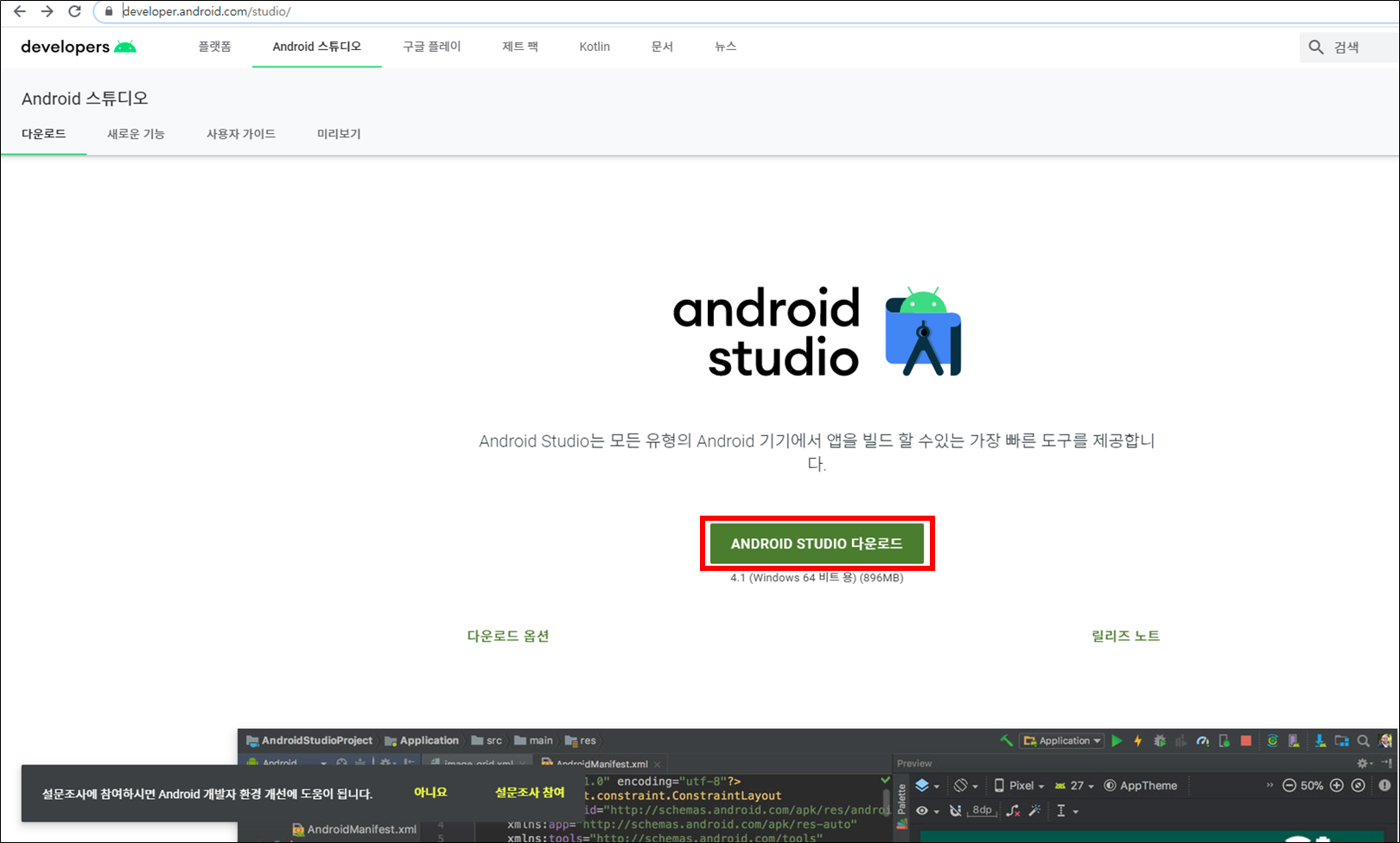Click the Project Structure icon
The height and width of the screenshot is (843, 1400).
click(x=1341, y=741)
